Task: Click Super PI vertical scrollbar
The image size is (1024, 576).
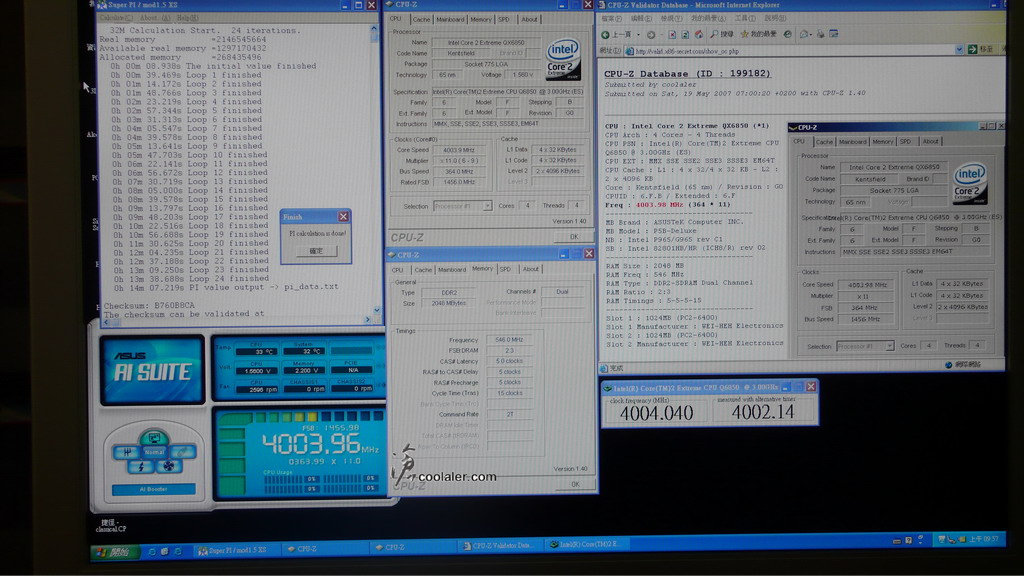Action: coord(374,170)
